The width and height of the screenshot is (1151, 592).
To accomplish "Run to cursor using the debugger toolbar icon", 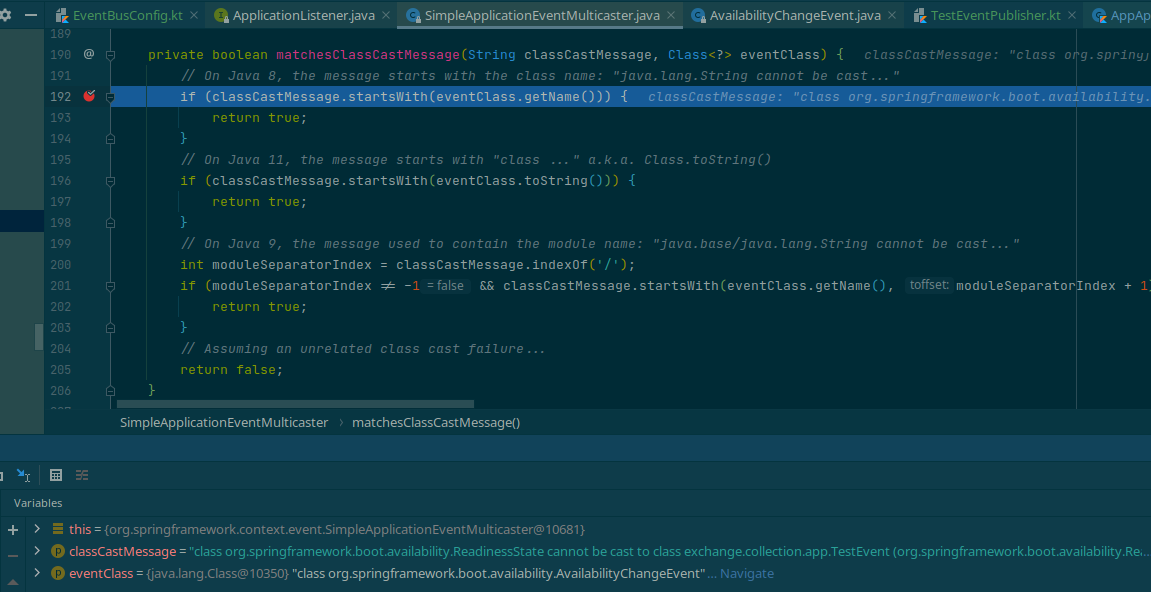I will [23, 475].
